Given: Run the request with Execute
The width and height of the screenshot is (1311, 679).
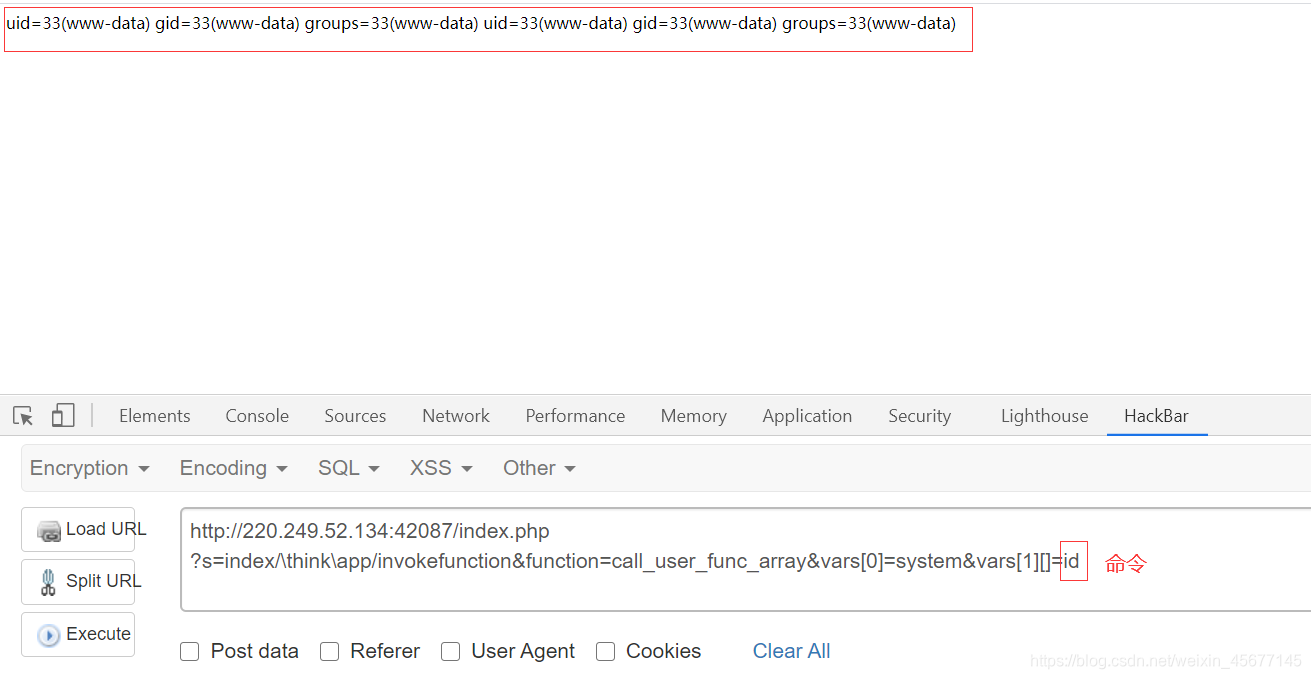Looking at the screenshot, I should [78, 634].
